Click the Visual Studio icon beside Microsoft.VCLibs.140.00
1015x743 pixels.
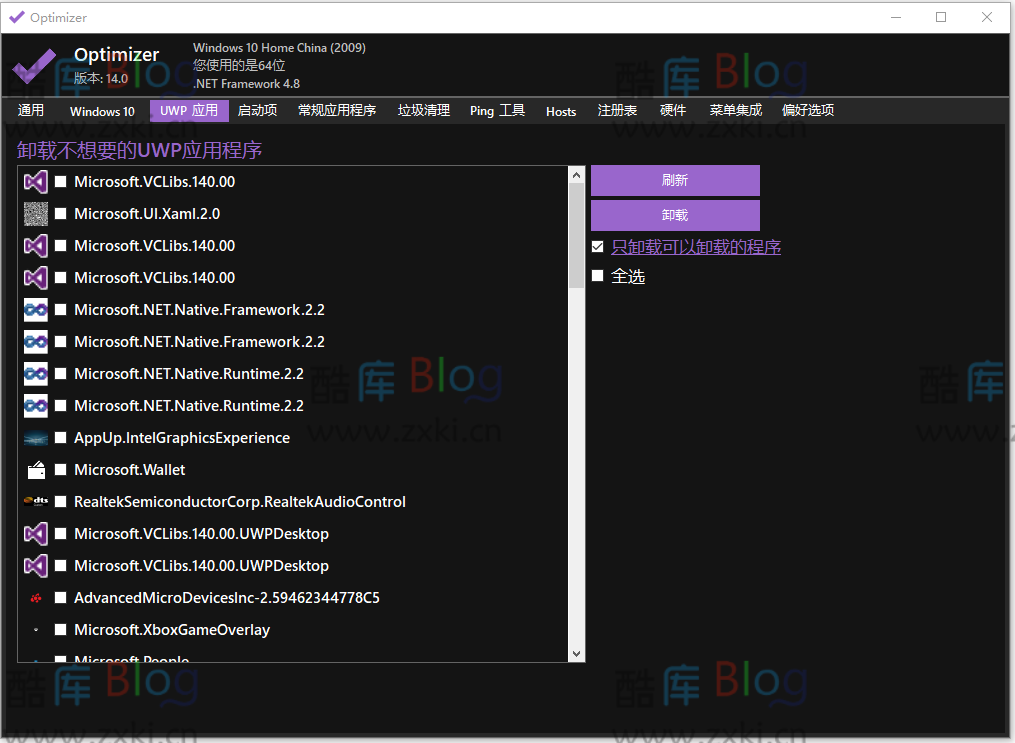coord(35,181)
